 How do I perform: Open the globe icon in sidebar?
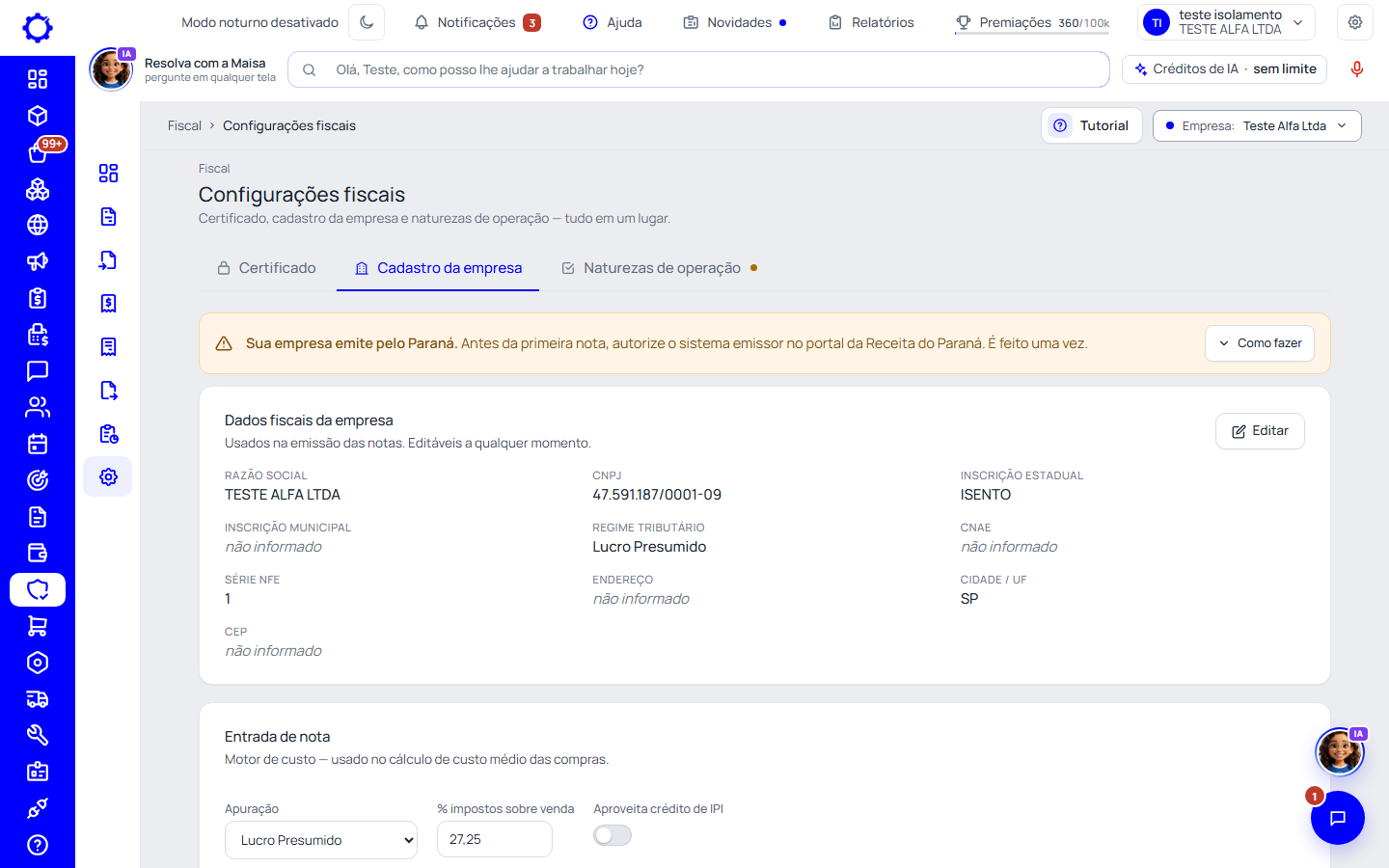point(38,225)
